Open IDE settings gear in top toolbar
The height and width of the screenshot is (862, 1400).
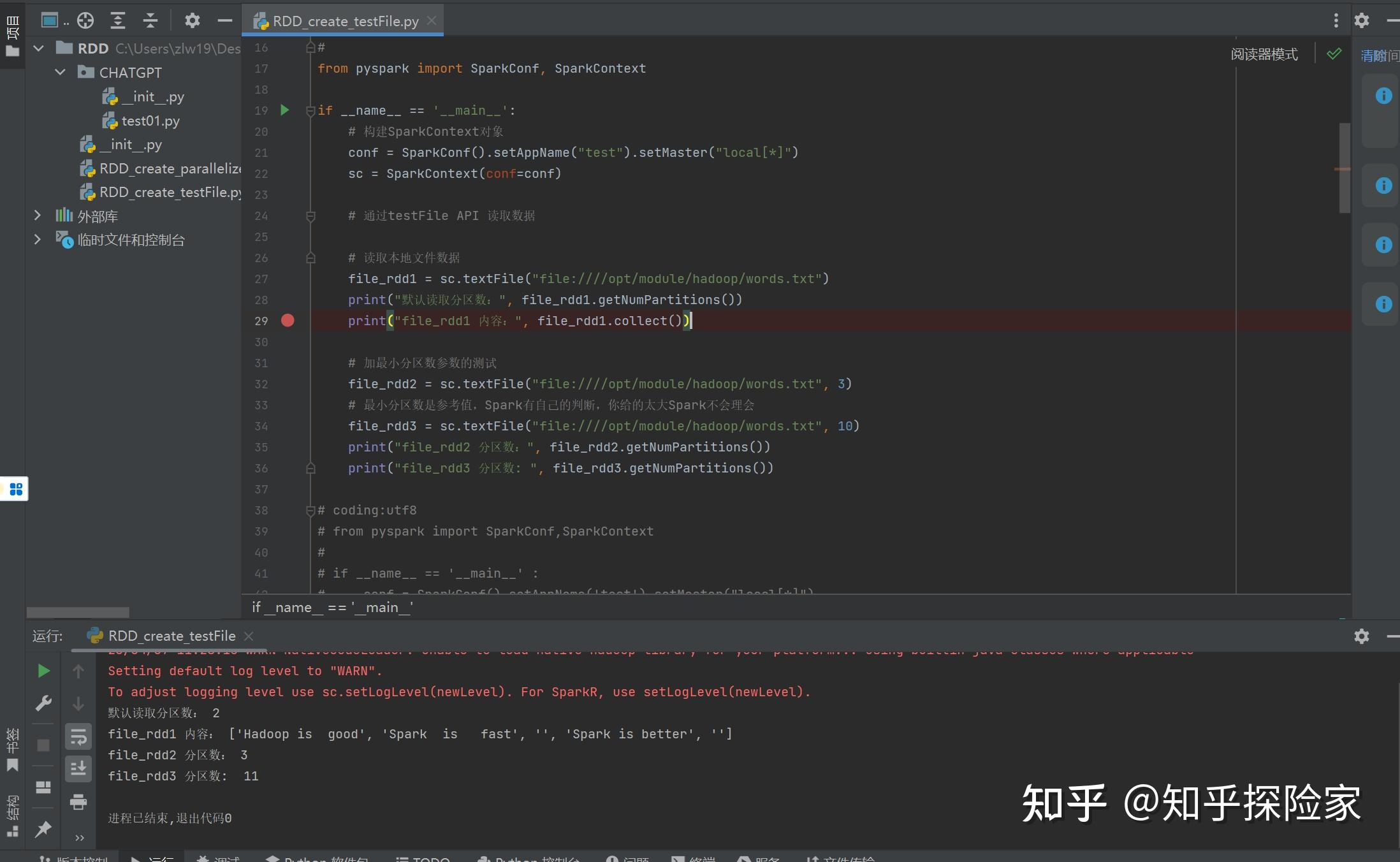[1362, 20]
